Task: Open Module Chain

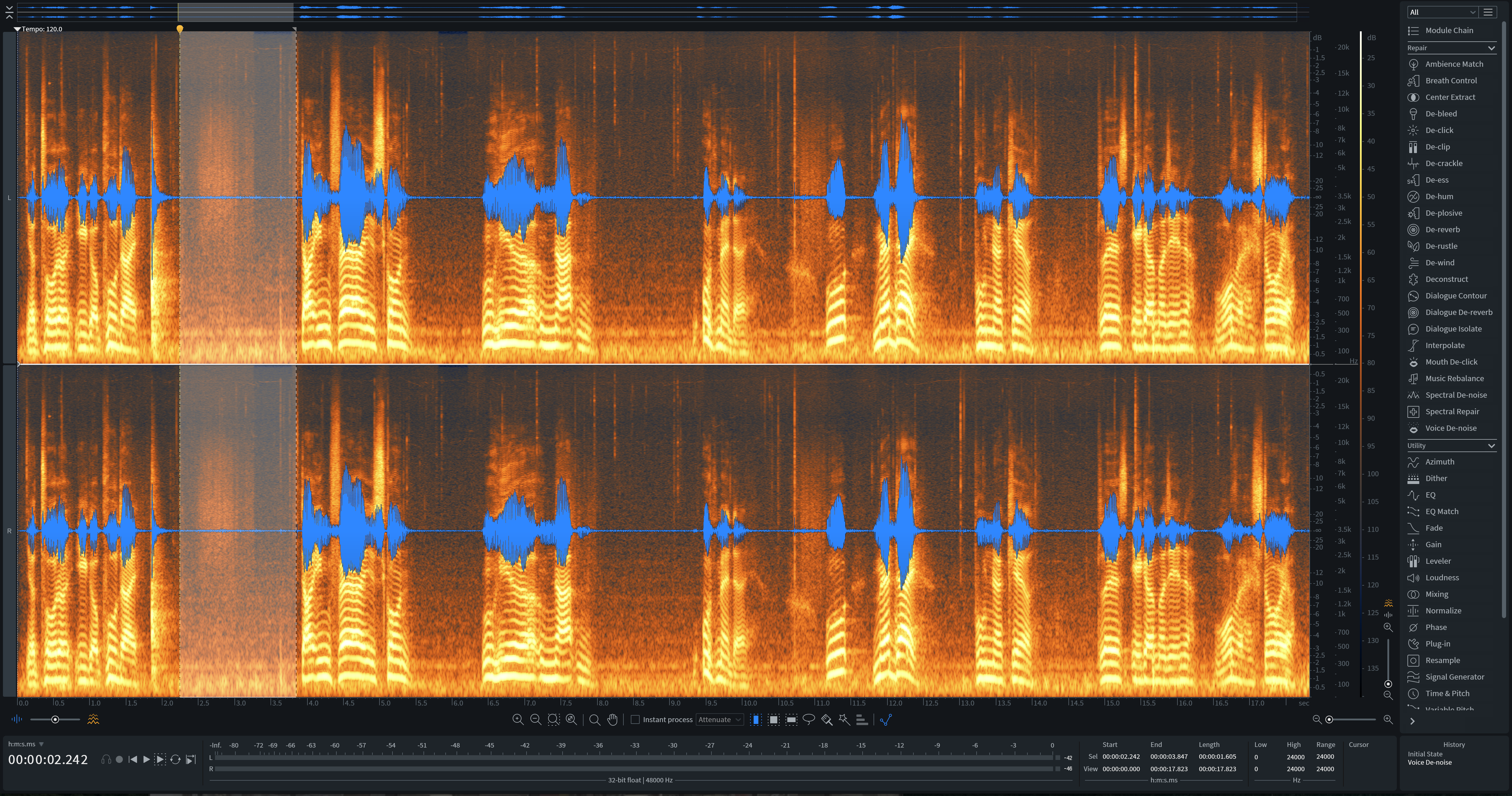Action: click(x=1451, y=30)
